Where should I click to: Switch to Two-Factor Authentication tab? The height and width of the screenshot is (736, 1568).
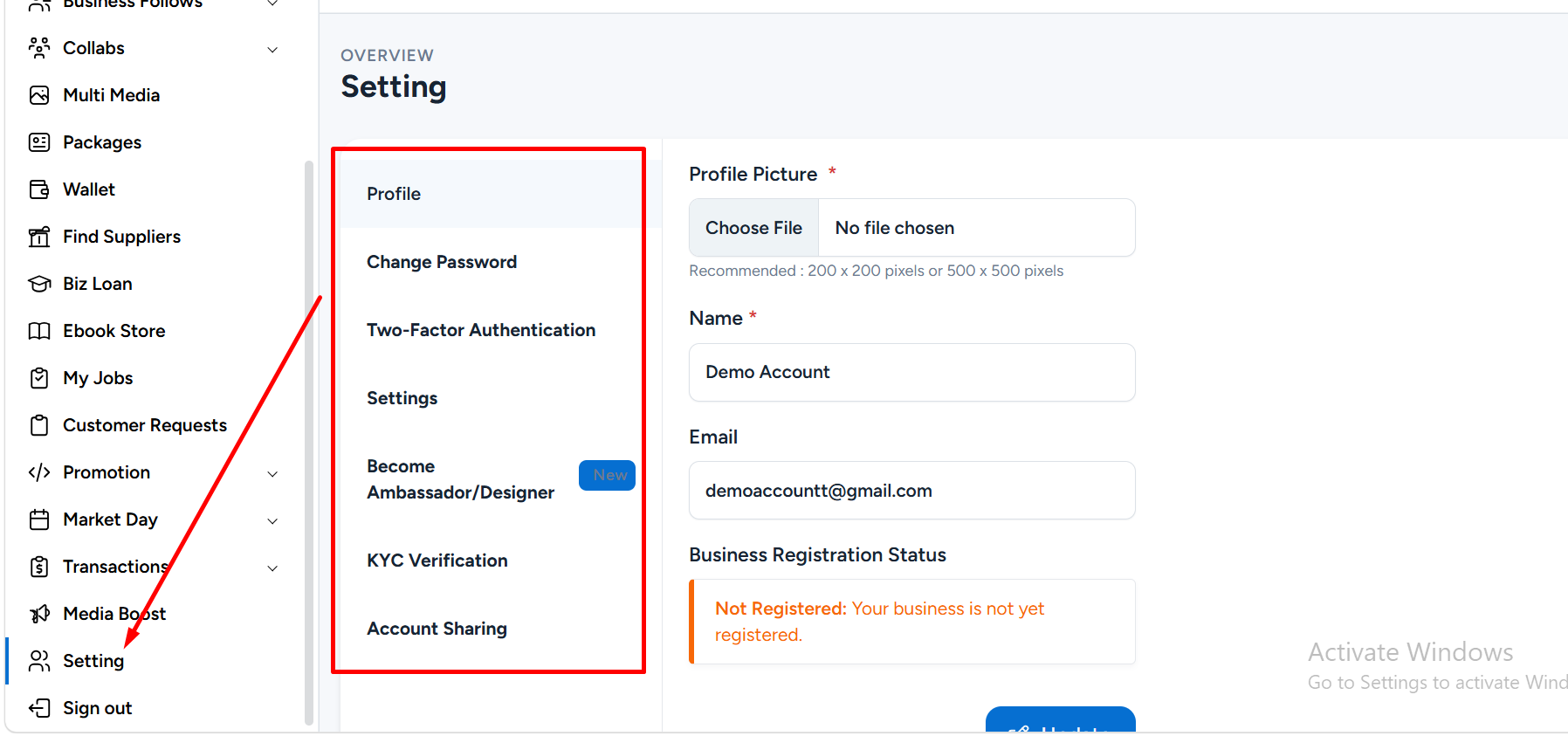[x=481, y=330]
